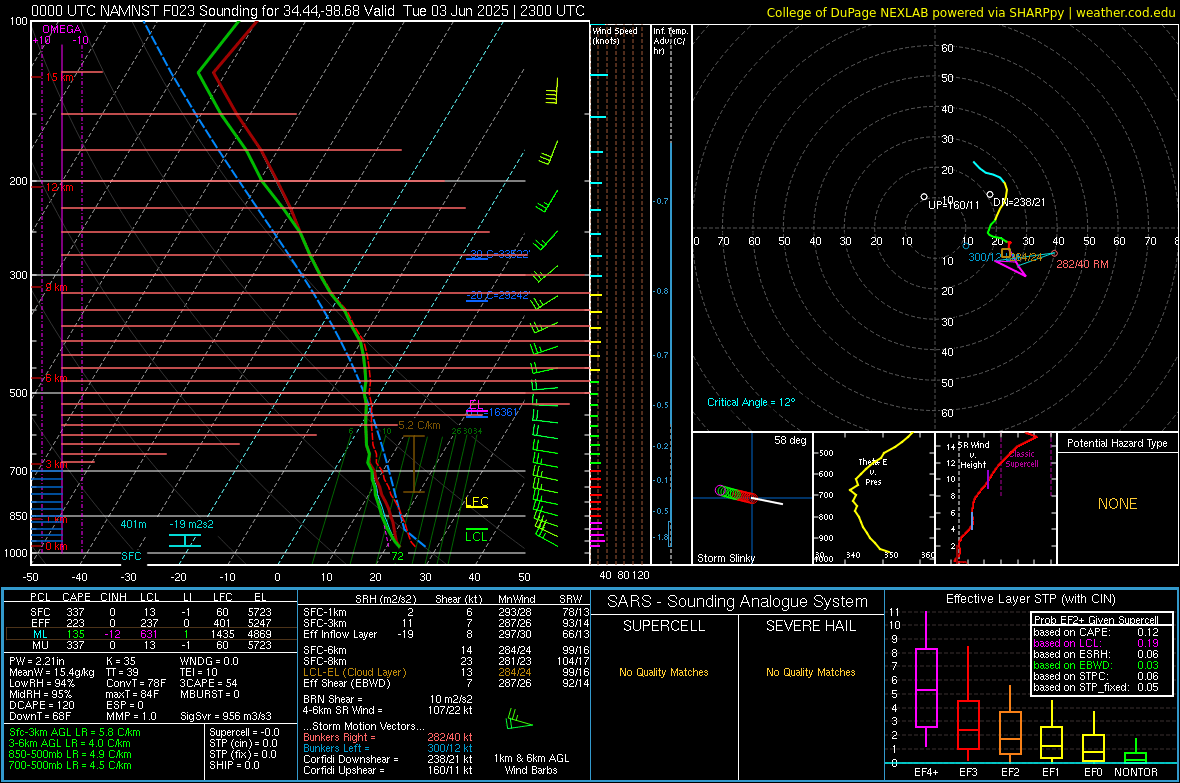This screenshot has height=783, width=1180.
Task: Click the cluster of storm slinky circles
Action: pos(735,494)
